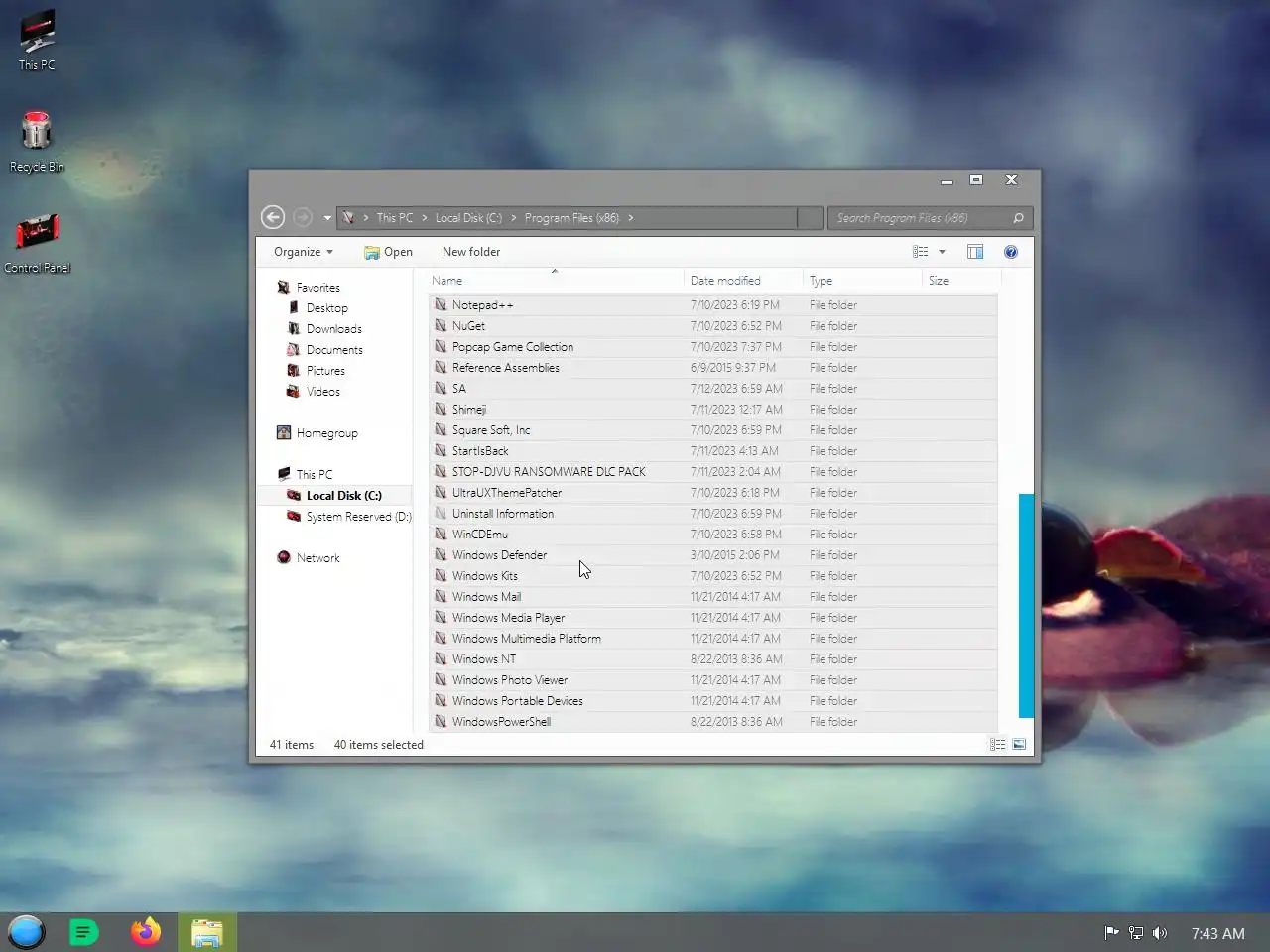Click Shimeji folder icon

pos(441,410)
